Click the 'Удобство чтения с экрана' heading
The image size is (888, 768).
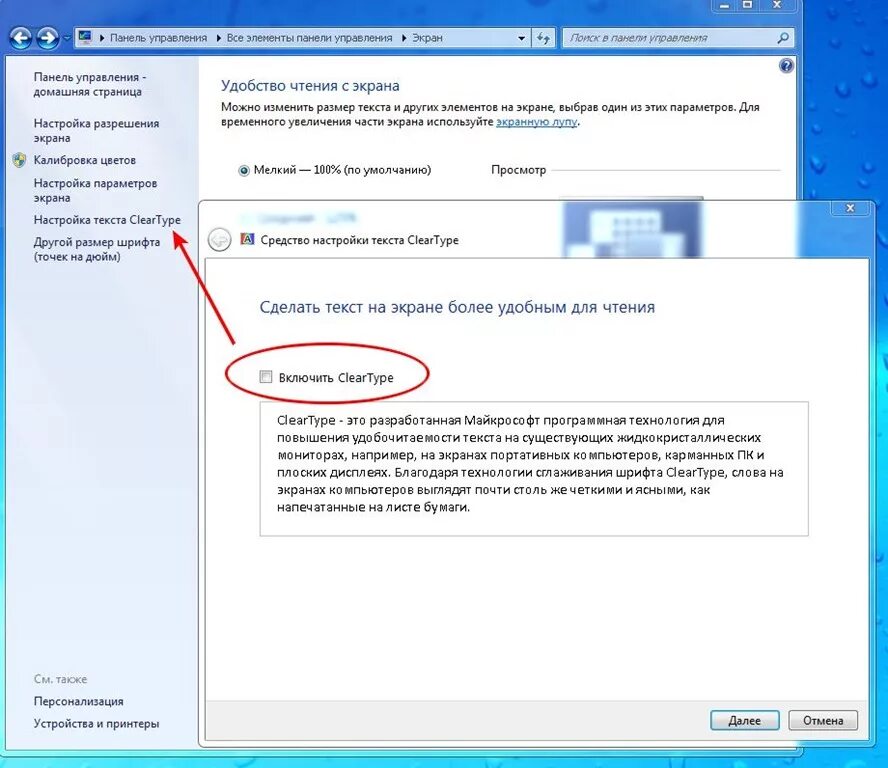coord(310,86)
